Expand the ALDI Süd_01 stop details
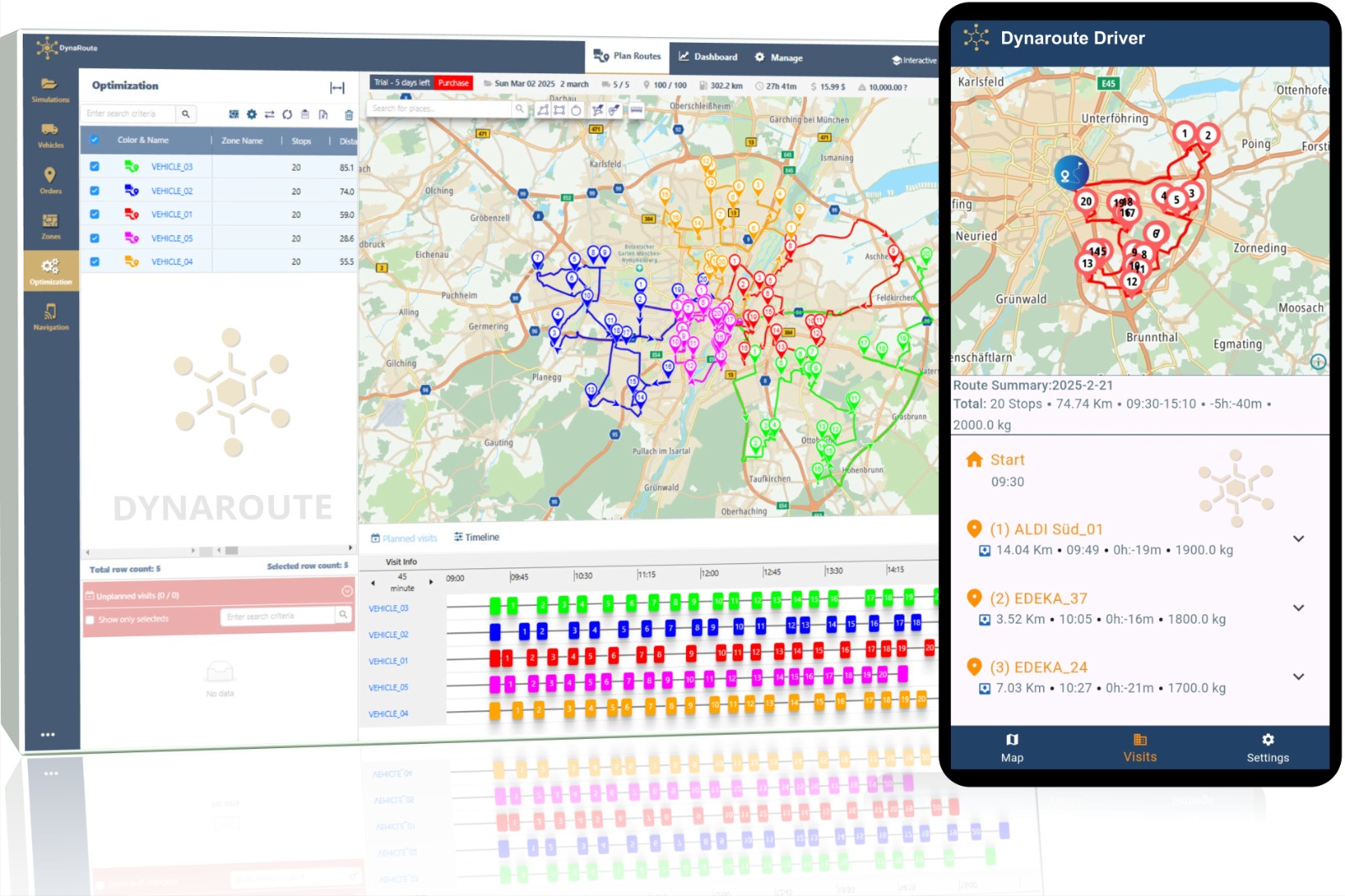 (1299, 539)
